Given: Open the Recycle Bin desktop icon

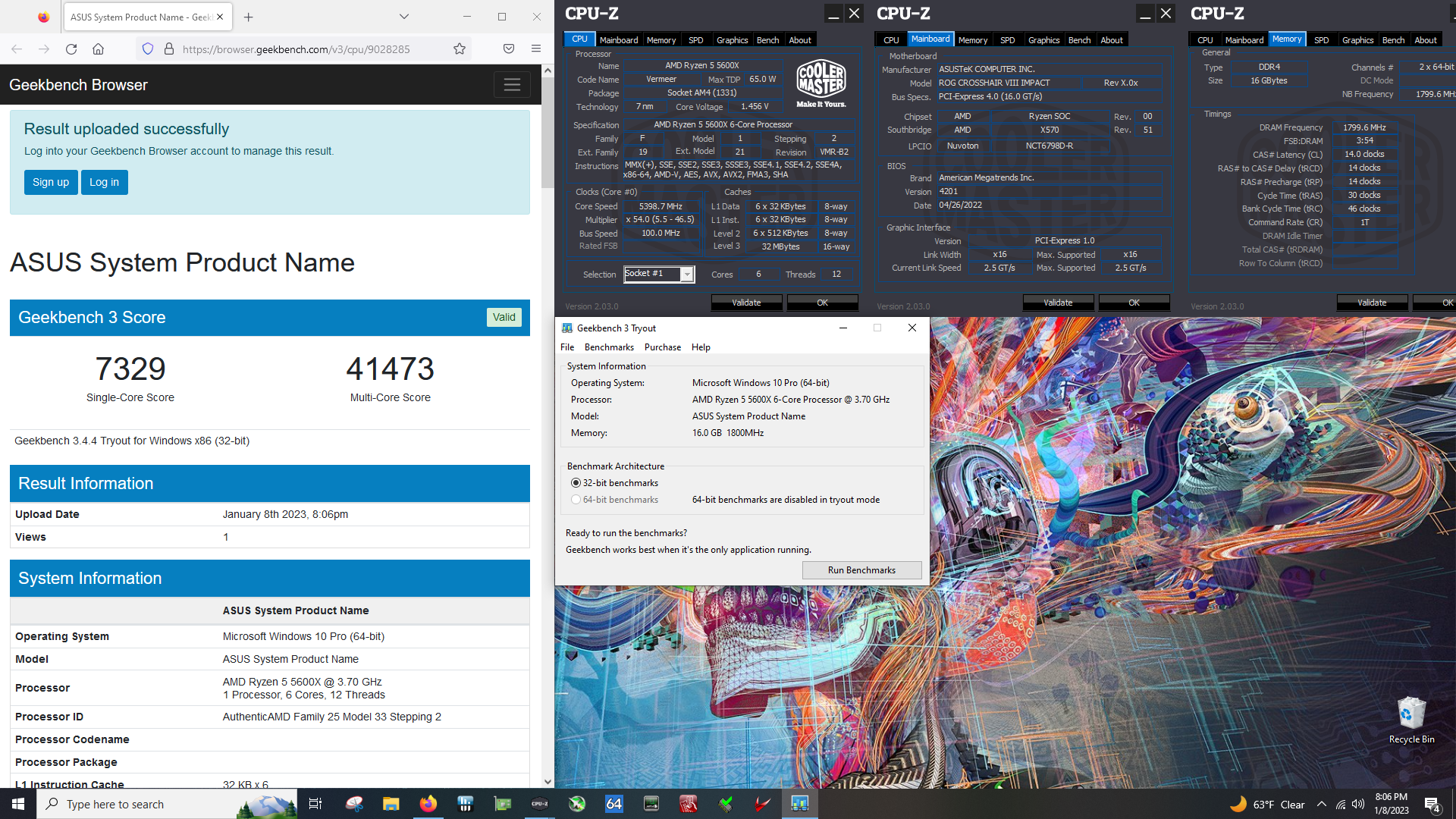Looking at the screenshot, I should point(1411,720).
